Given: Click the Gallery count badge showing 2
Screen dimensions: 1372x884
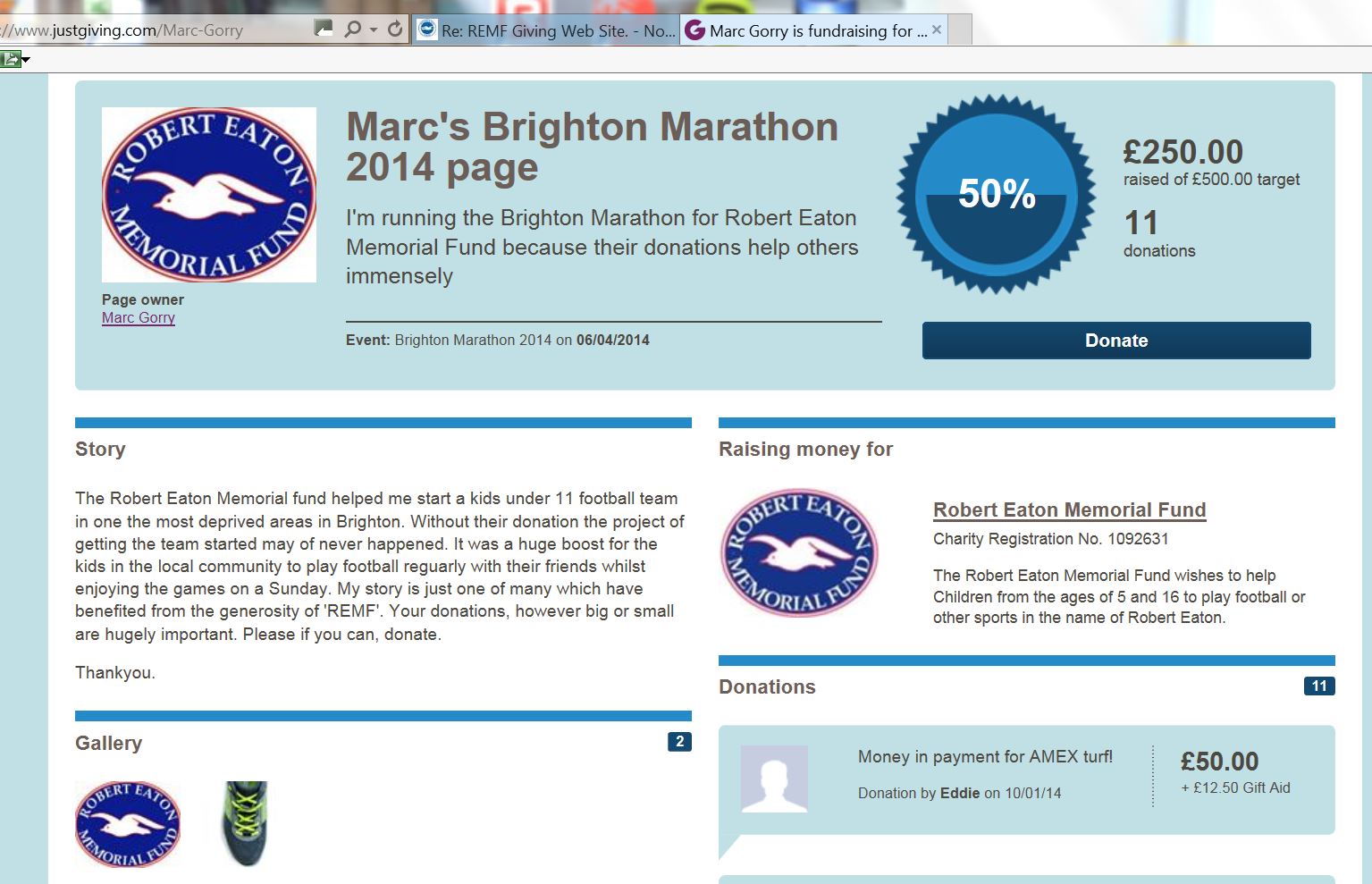Looking at the screenshot, I should (679, 742).
